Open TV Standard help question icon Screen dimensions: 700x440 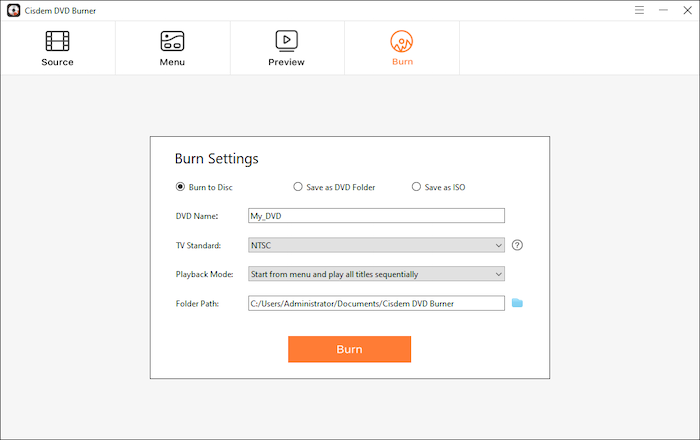pyautogui.click(x=517, y=245)
